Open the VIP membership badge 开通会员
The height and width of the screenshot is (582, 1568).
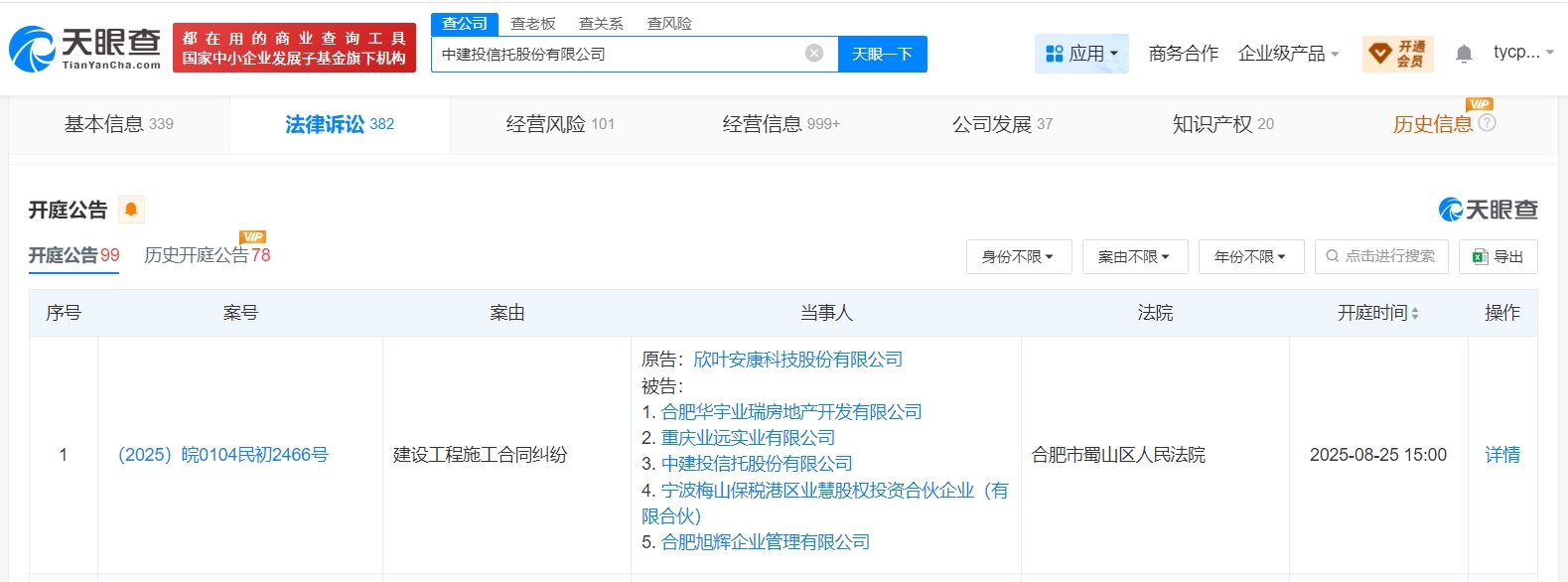1398,54
